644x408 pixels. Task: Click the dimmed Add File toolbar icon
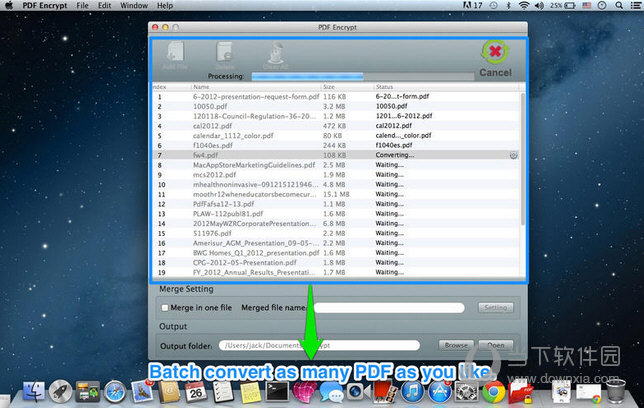pos(175,55)
